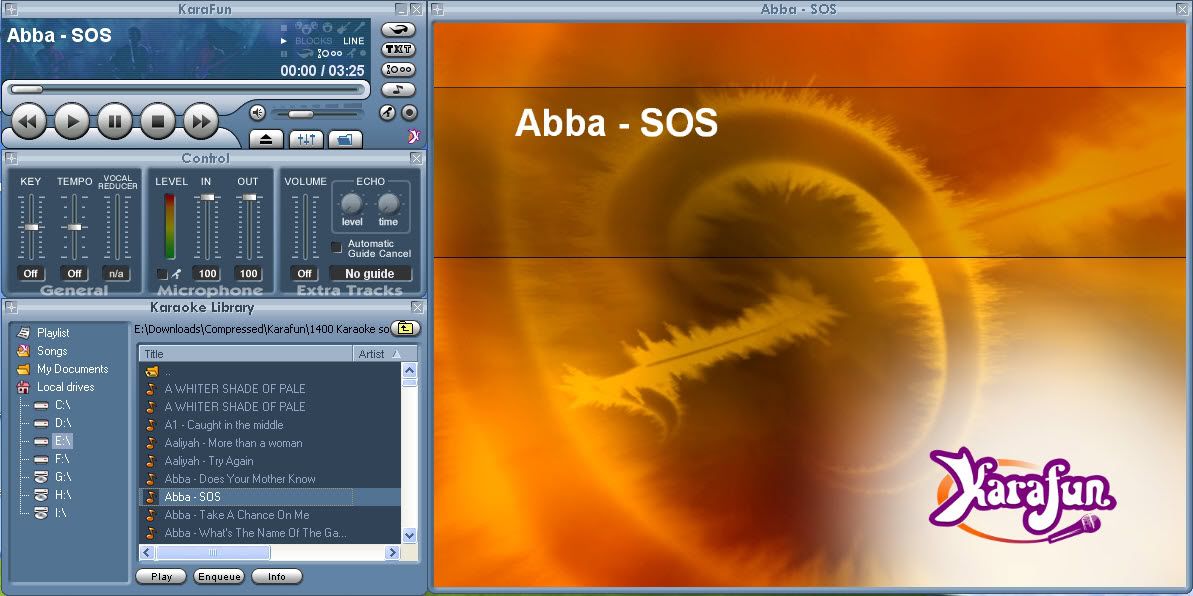The height and width of the screenshot is (596, 1193).
Task: Select Songs in the library sidebar
Action: point(52,351)
